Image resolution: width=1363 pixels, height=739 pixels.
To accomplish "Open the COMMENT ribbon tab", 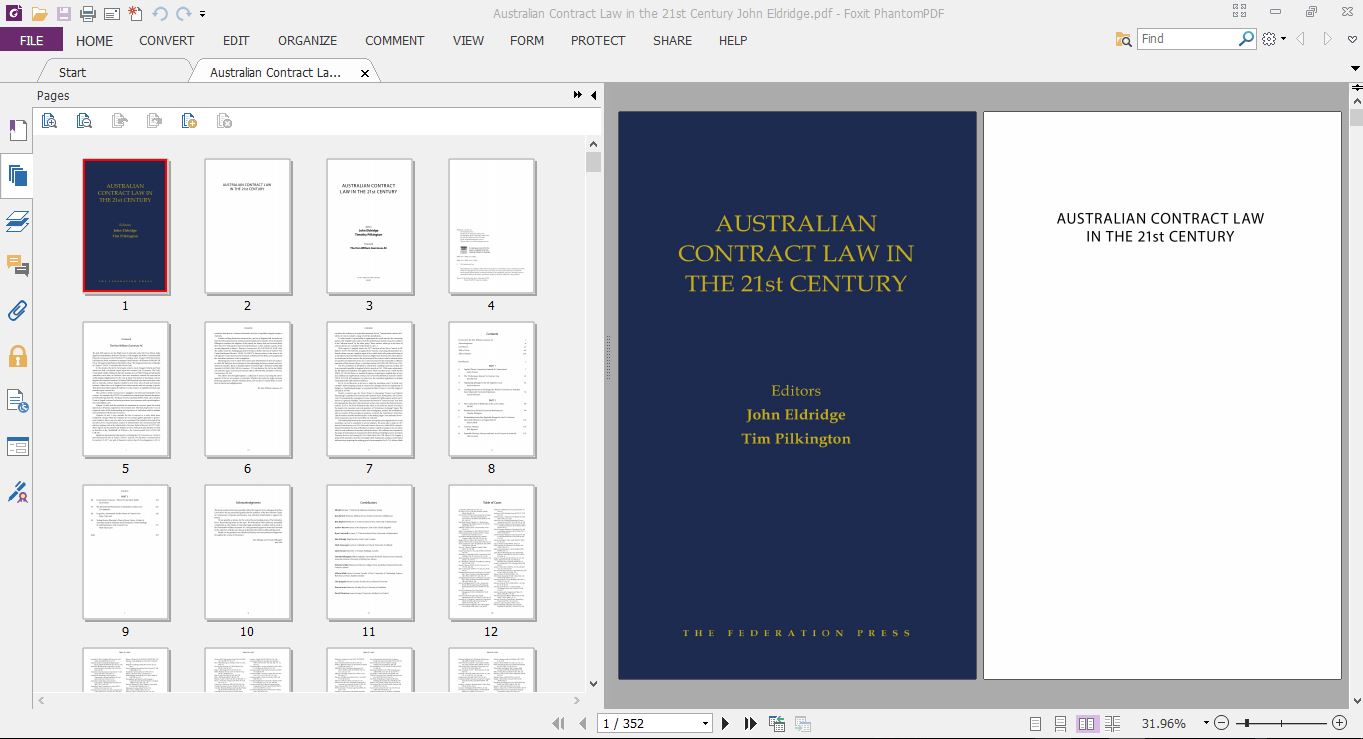I will point(395,41).
